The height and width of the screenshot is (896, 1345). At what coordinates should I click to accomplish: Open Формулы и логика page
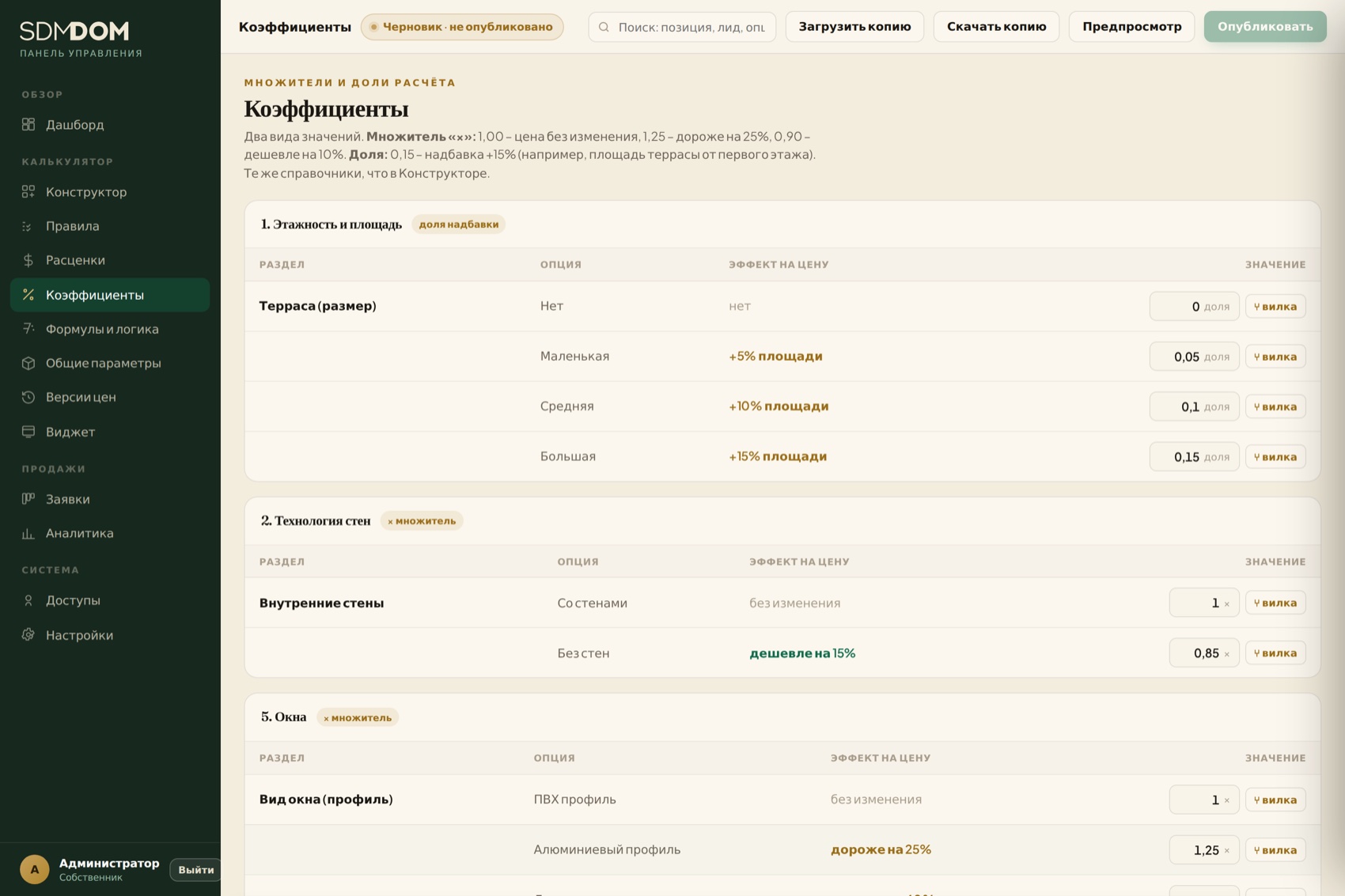tap(110, 328)
